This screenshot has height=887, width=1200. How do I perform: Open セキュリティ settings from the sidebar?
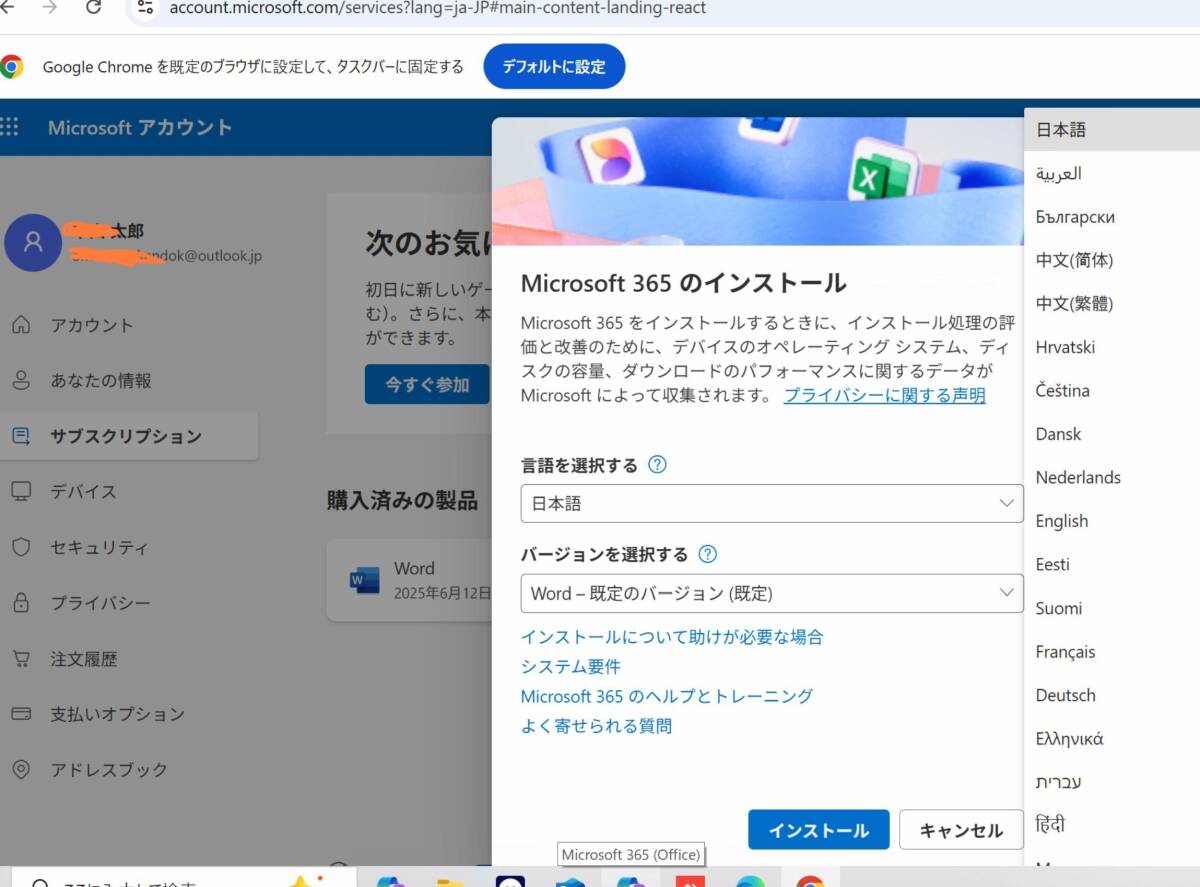coord(100,547)
